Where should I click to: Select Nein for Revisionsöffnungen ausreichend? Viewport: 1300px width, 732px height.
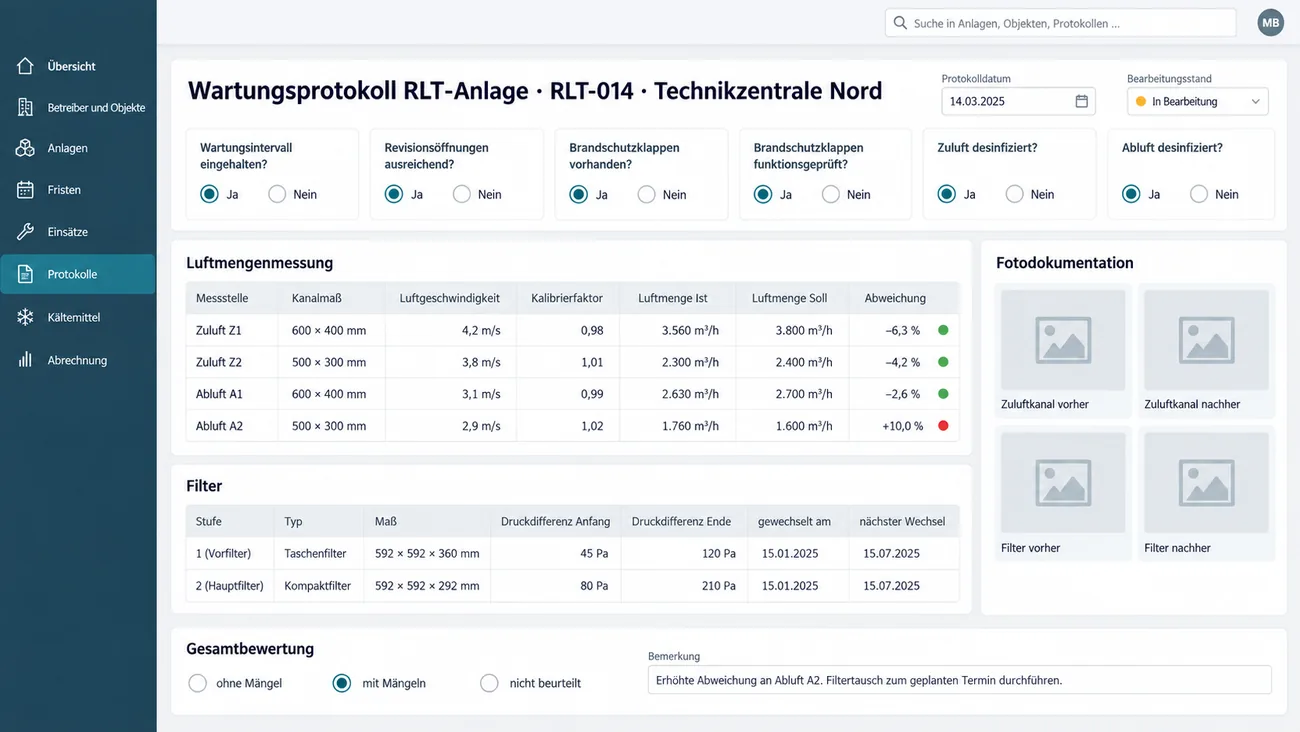461,194
